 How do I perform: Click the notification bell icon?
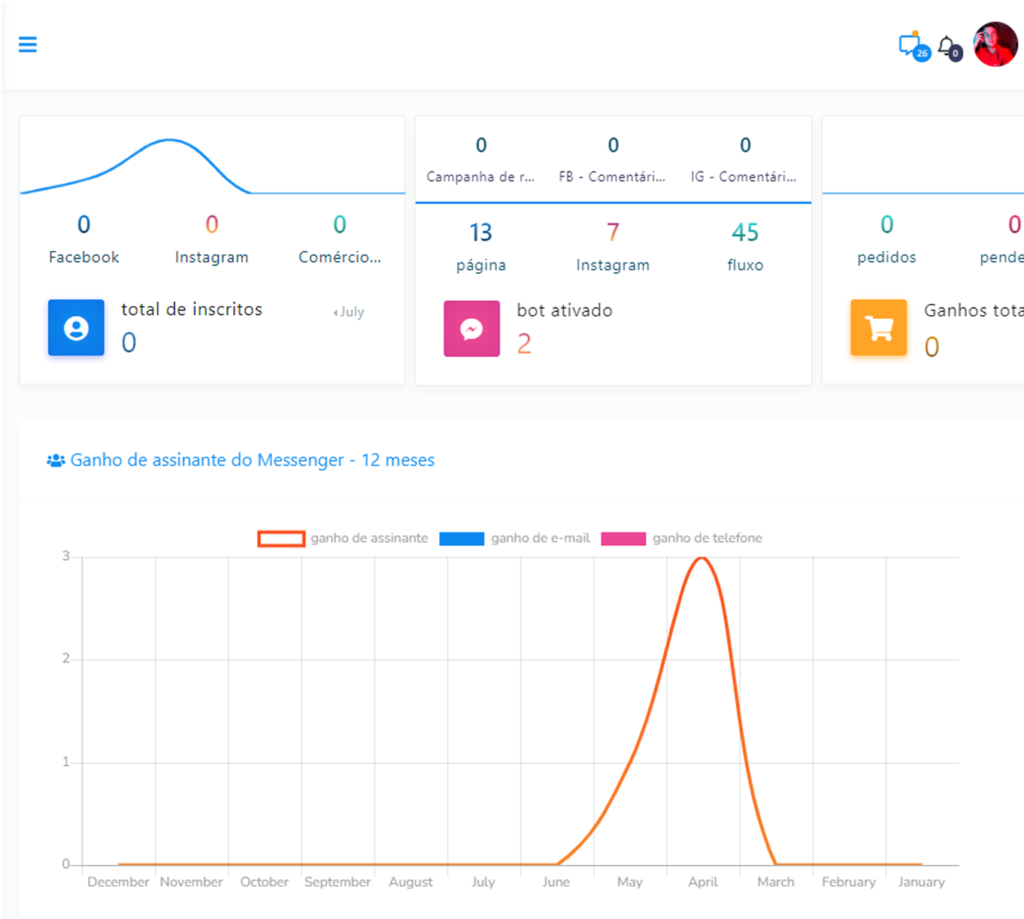coord(946,46)
